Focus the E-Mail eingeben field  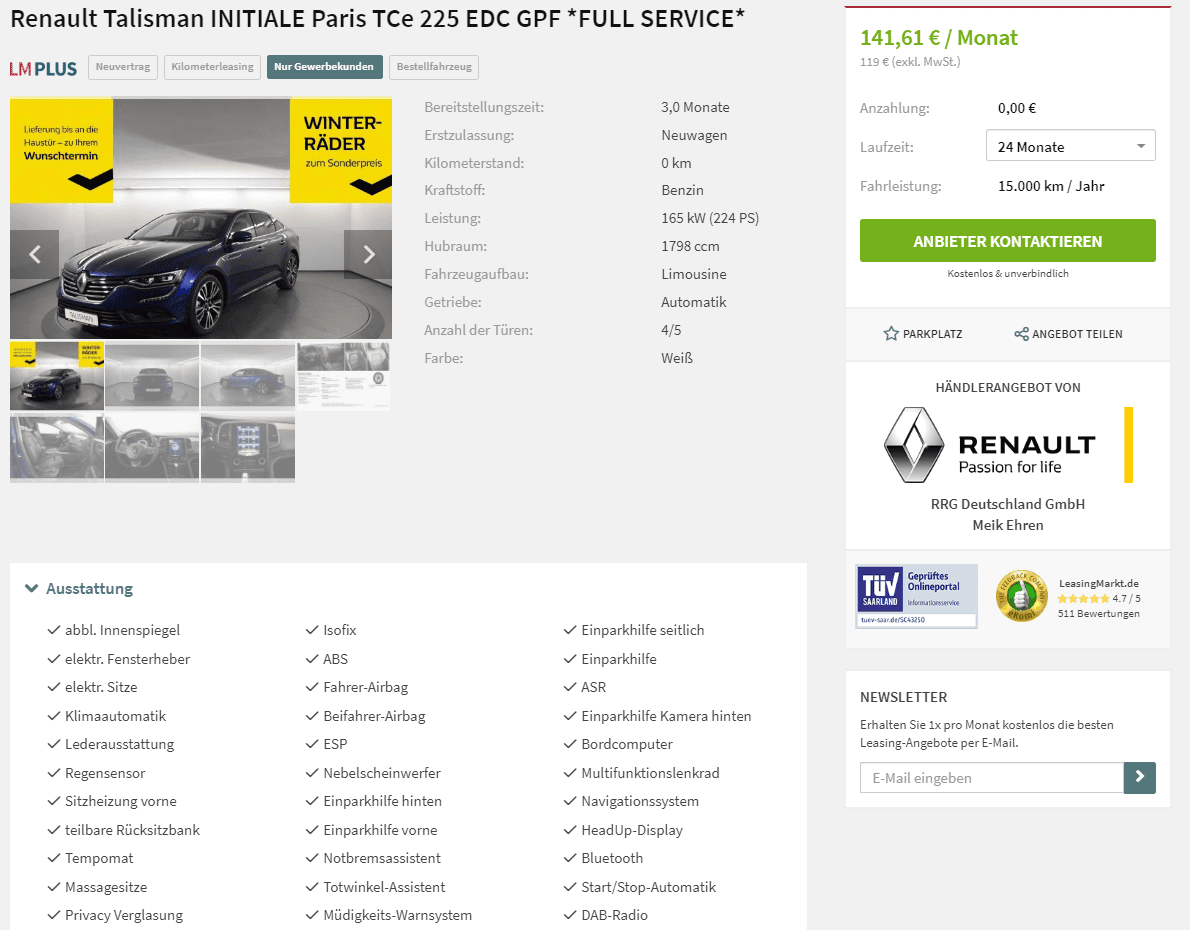pos(991,777)
